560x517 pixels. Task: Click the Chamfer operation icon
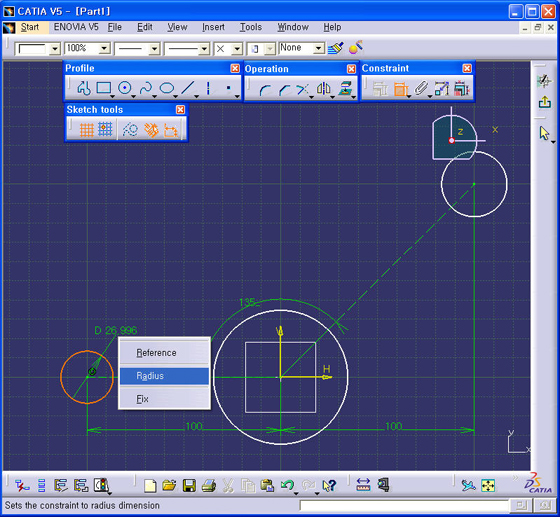click(x=284, y=89)
